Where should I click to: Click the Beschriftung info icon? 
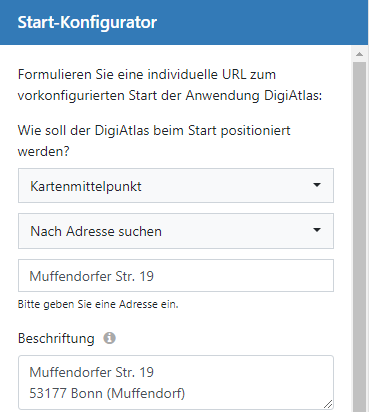[109, 338]
